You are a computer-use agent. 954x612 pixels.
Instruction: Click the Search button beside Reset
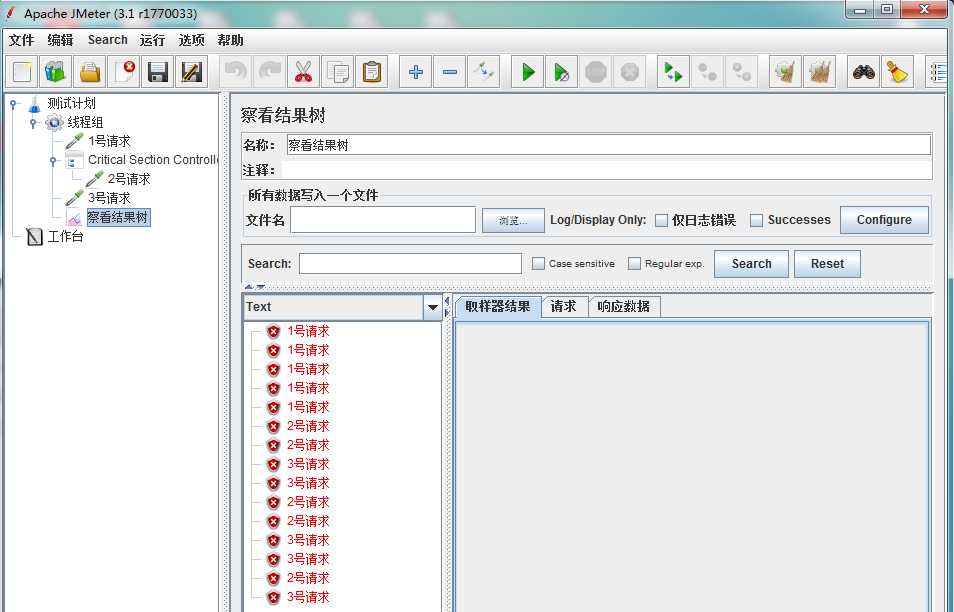click(751, 264)
